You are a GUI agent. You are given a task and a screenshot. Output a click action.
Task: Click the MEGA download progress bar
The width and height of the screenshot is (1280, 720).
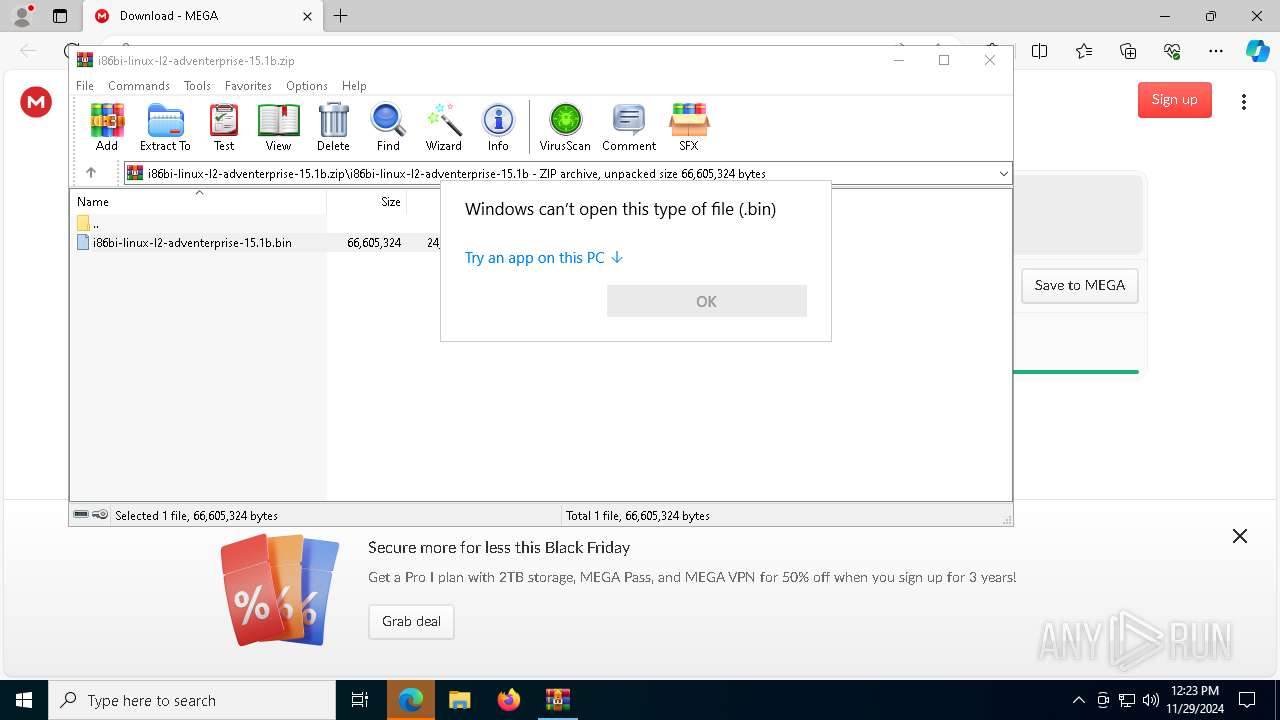[1076, 372]
